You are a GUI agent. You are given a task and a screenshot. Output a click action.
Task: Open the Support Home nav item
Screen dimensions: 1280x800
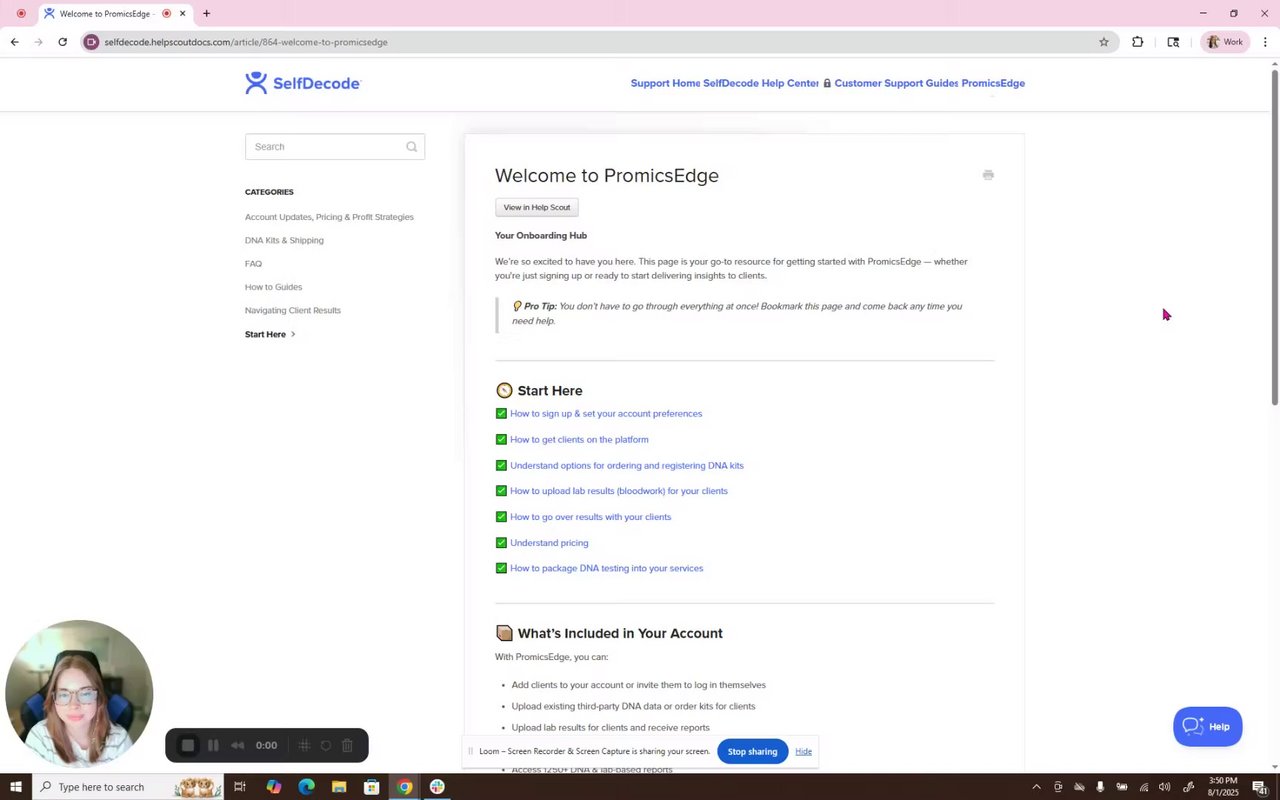click(665, 83)
